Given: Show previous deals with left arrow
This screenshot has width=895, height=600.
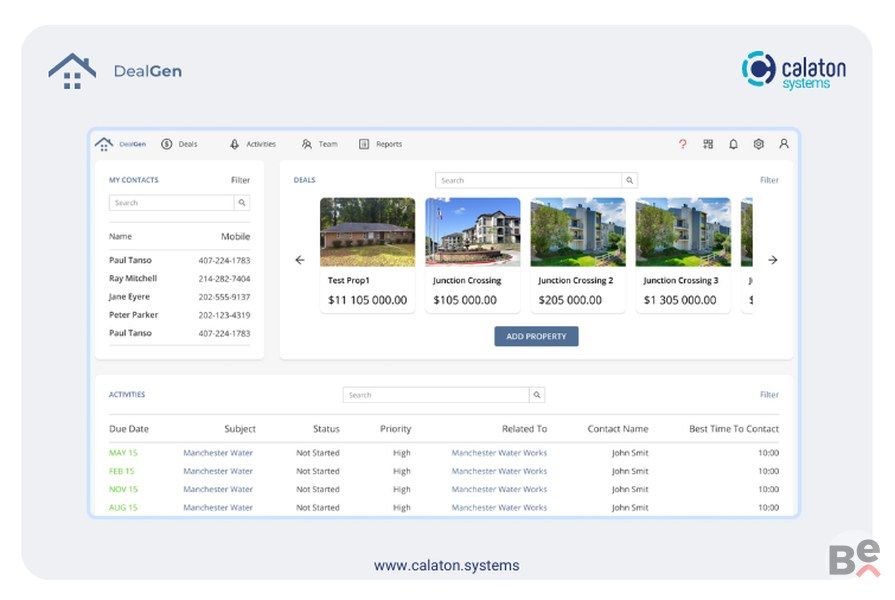Looking at the screenshot, I should (x=300, y=260).
